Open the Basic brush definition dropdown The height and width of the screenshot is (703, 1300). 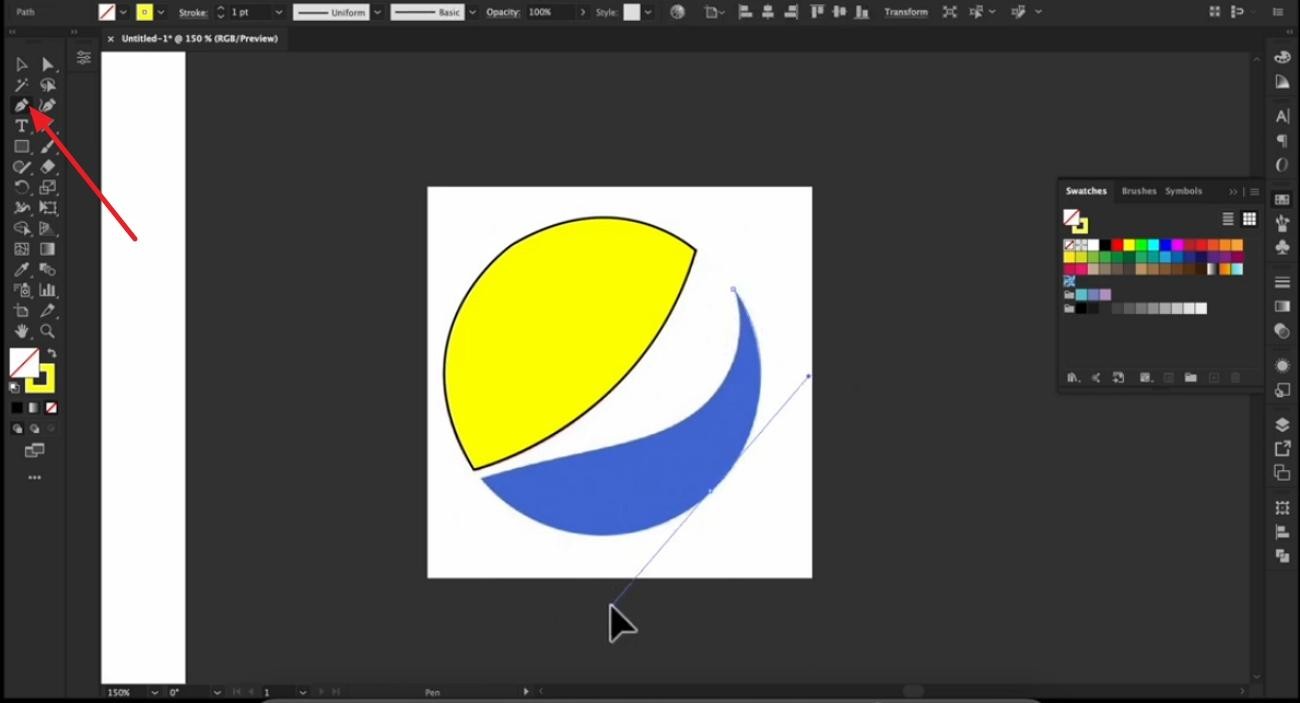471,12
